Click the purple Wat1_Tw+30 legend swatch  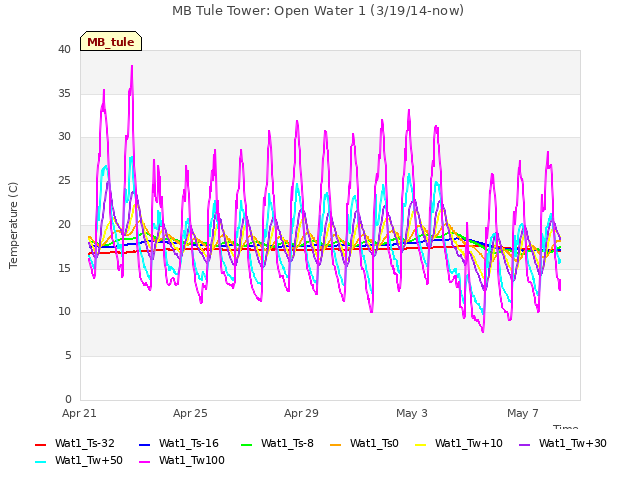click(x=524, y=444)
